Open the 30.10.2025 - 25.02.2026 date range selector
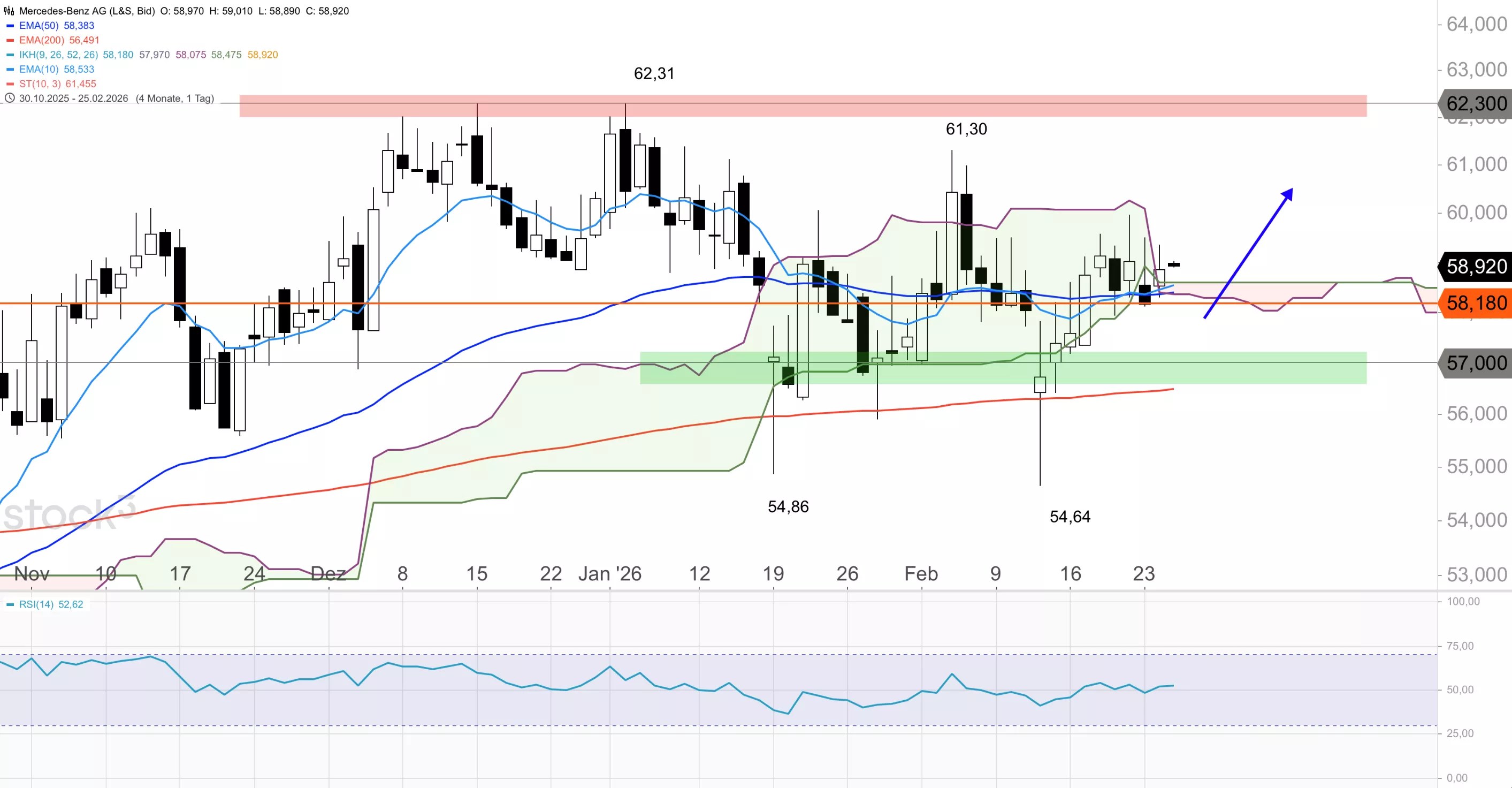1512x788 pixels. click(73, 98)
